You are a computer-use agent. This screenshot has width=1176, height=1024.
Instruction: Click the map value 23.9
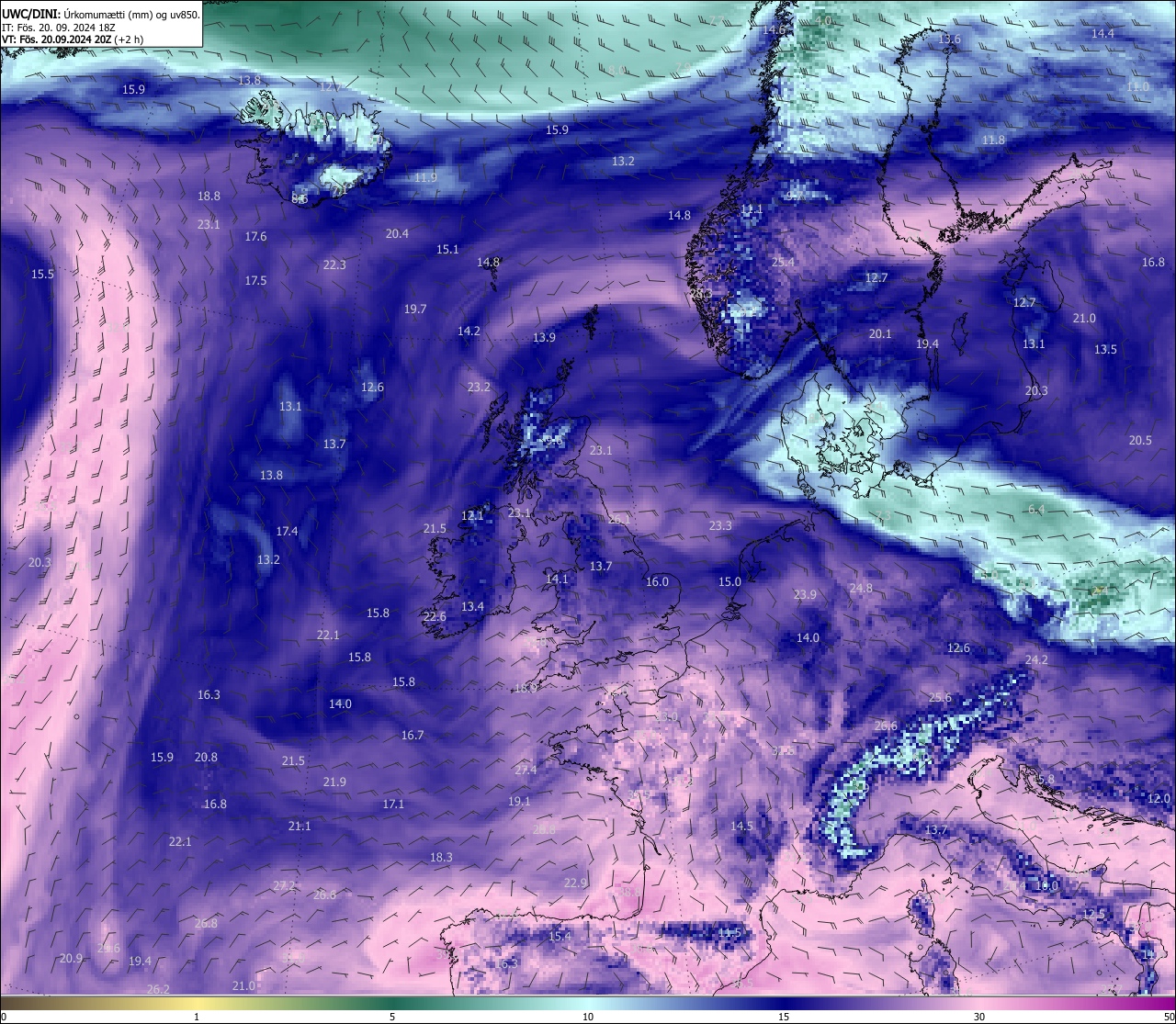pos(805,595)
